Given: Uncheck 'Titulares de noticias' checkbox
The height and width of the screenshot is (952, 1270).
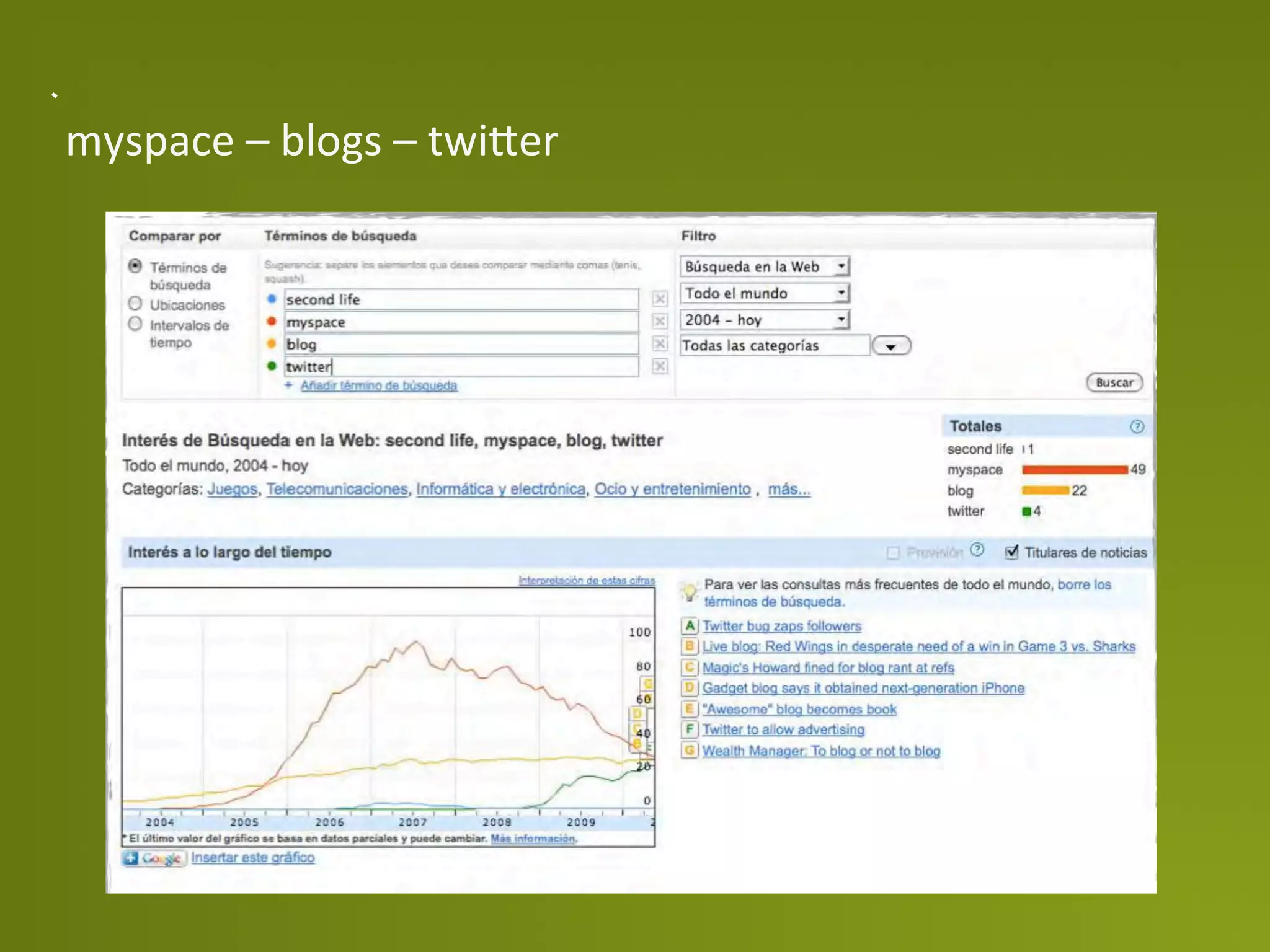Looking at the screenshot, I should [x=1011, y=552].
